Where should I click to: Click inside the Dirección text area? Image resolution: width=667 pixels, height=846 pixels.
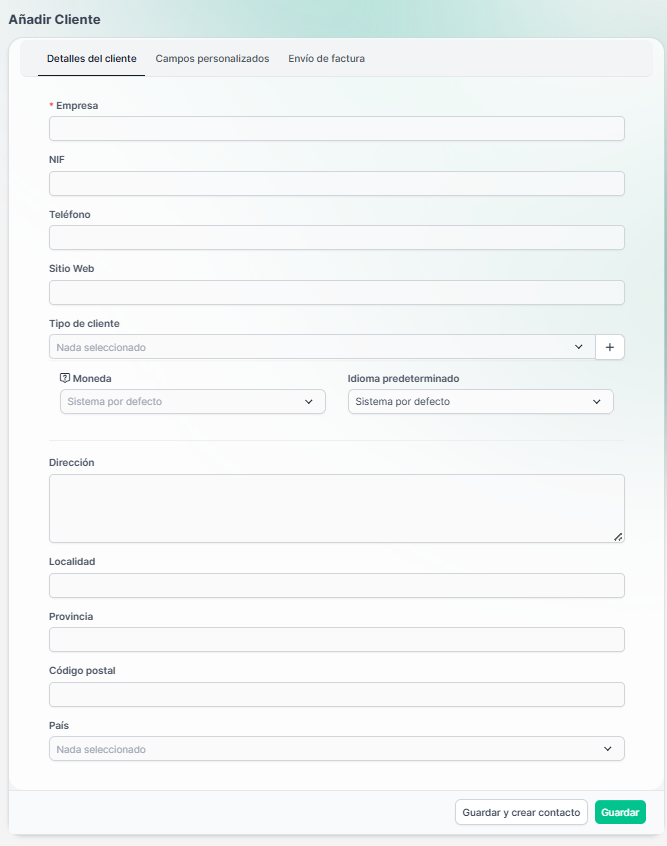pos(336,508)
